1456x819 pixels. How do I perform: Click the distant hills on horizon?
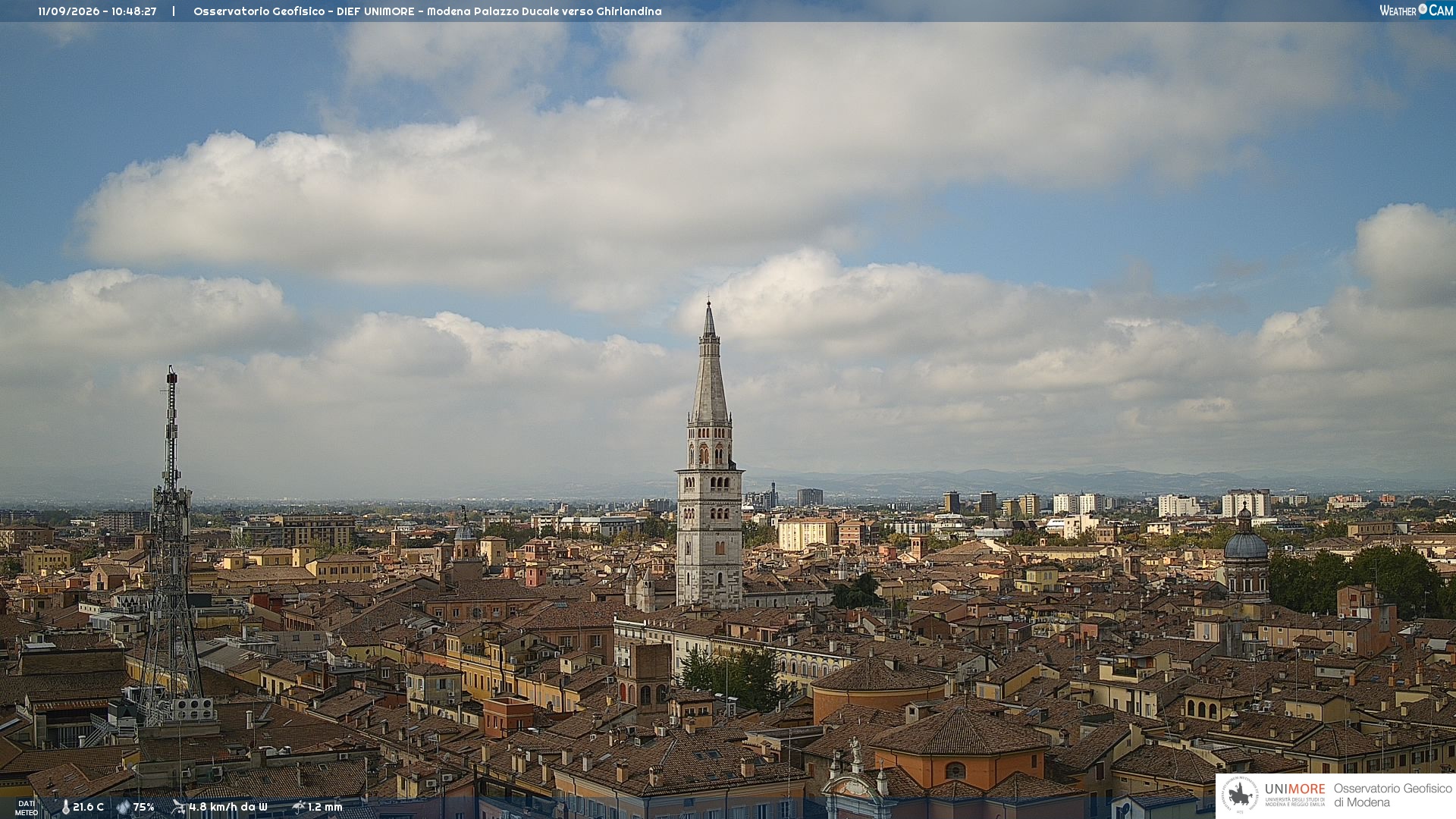(1062, 482)
